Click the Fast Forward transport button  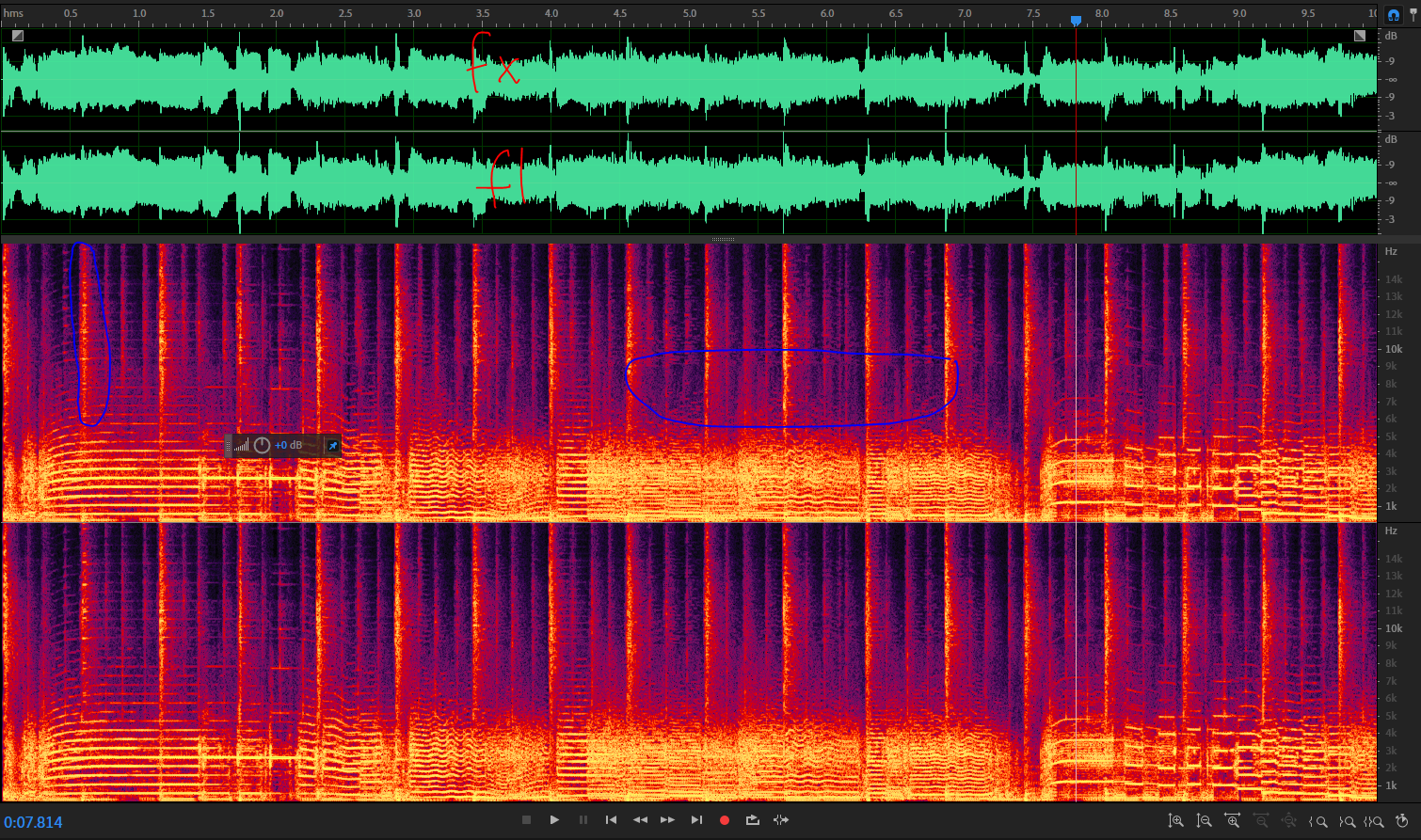pos(667,820)
